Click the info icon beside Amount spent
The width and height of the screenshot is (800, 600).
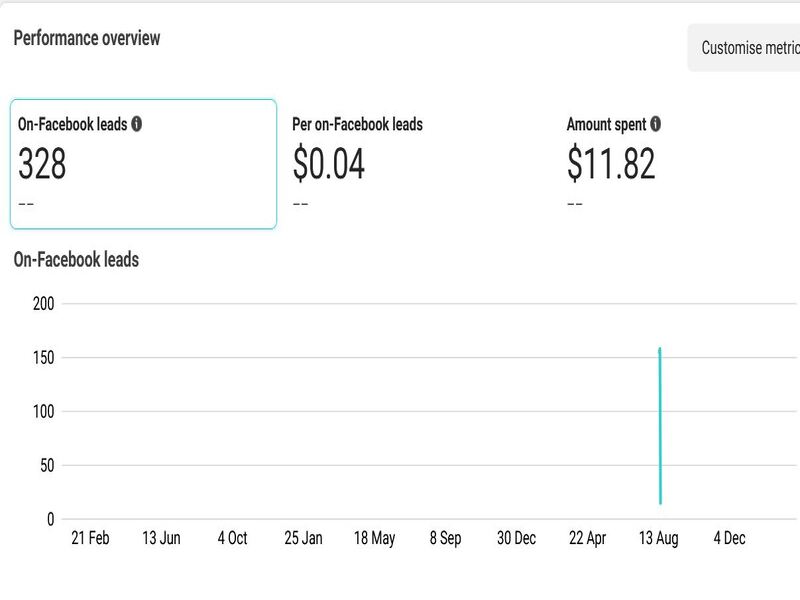tap(655, 125)
